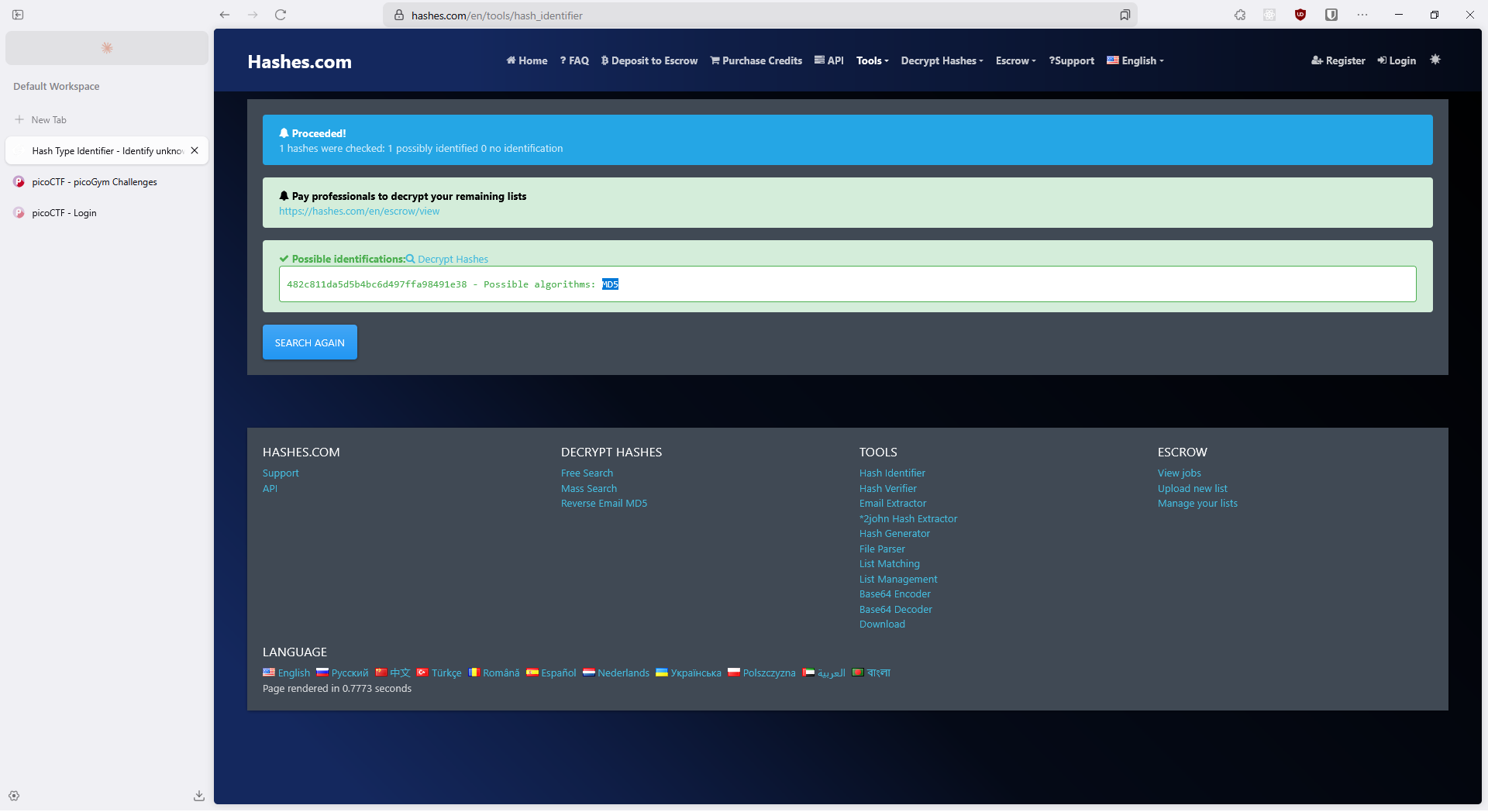Image resolution: width=1488 pixels, height=812 pixels.
Task: Close the Hash Type Identifier tab
Action: (x=195, y=150)
